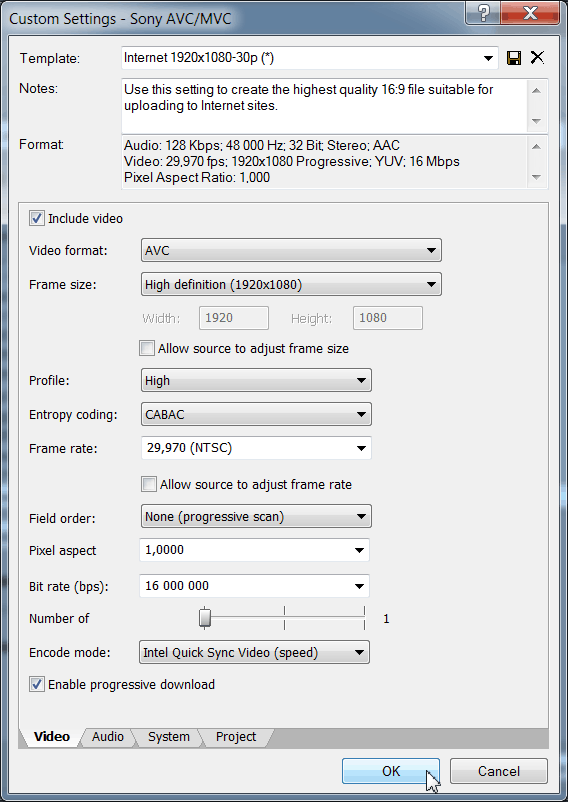
Task: Expand the Frame size dropdown
Action: pos(291,284)
